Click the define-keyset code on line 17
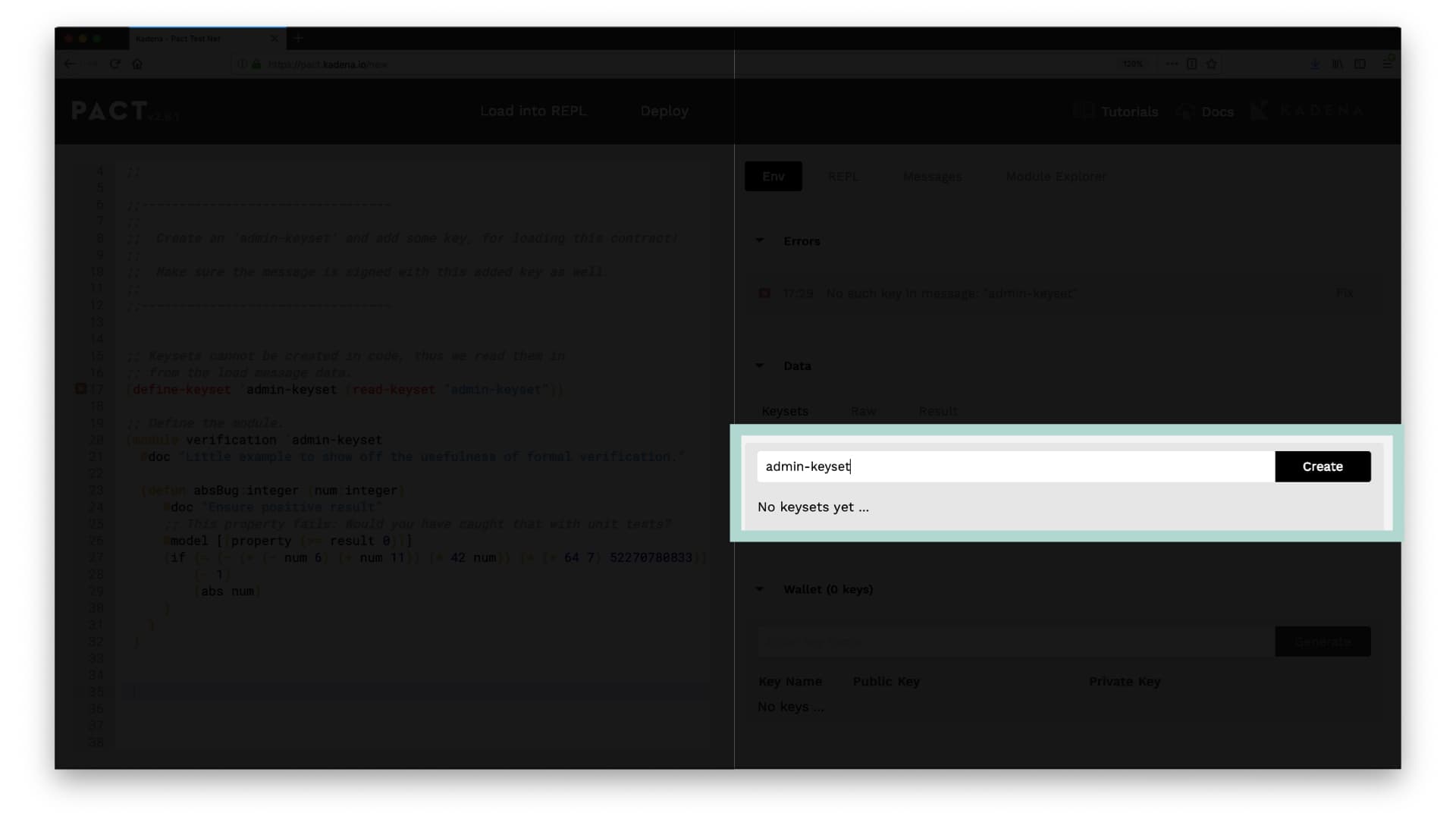1456x819 pixels. pos(345,390)
